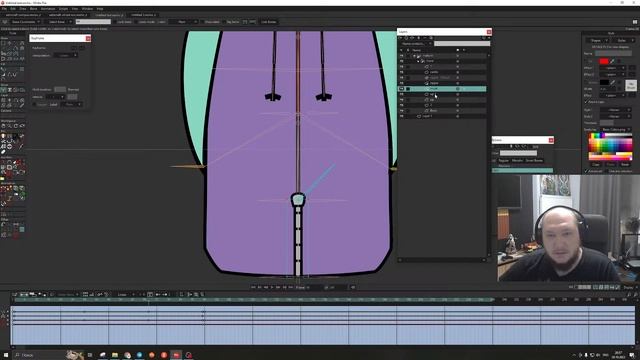Toggle visibility of the Layer 1 row
Viewport: 640px width, 360px height.
[x=402, y=116]
